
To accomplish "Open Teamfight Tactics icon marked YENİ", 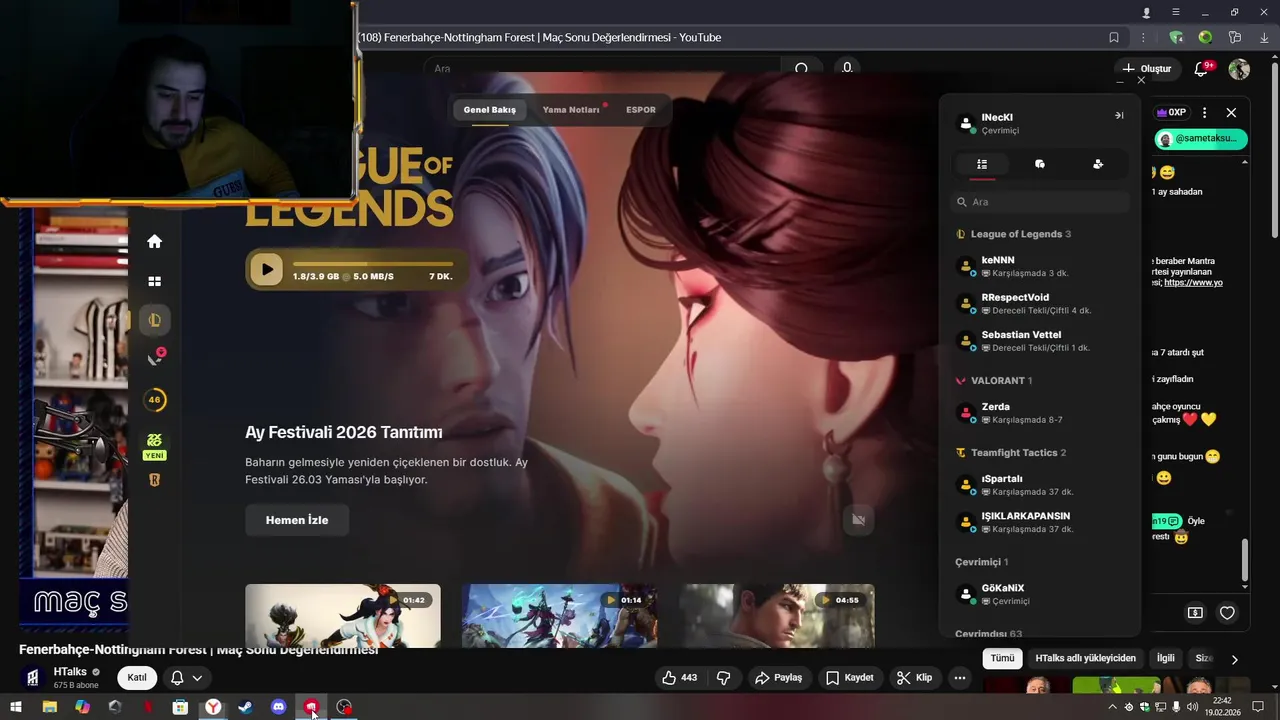I will coord(154,446).
